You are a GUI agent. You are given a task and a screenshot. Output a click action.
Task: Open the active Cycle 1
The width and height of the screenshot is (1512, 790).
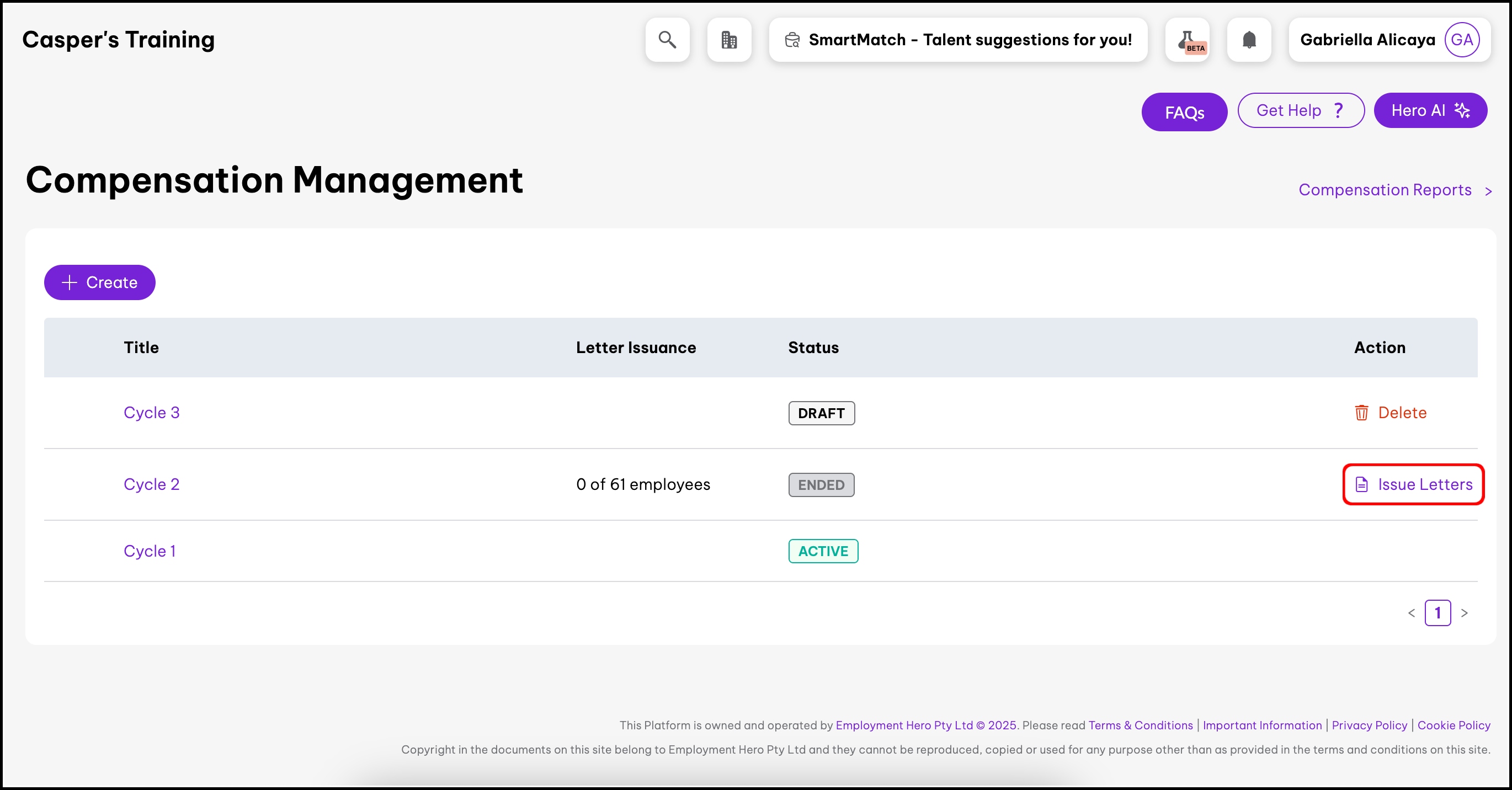click(150, 551)
